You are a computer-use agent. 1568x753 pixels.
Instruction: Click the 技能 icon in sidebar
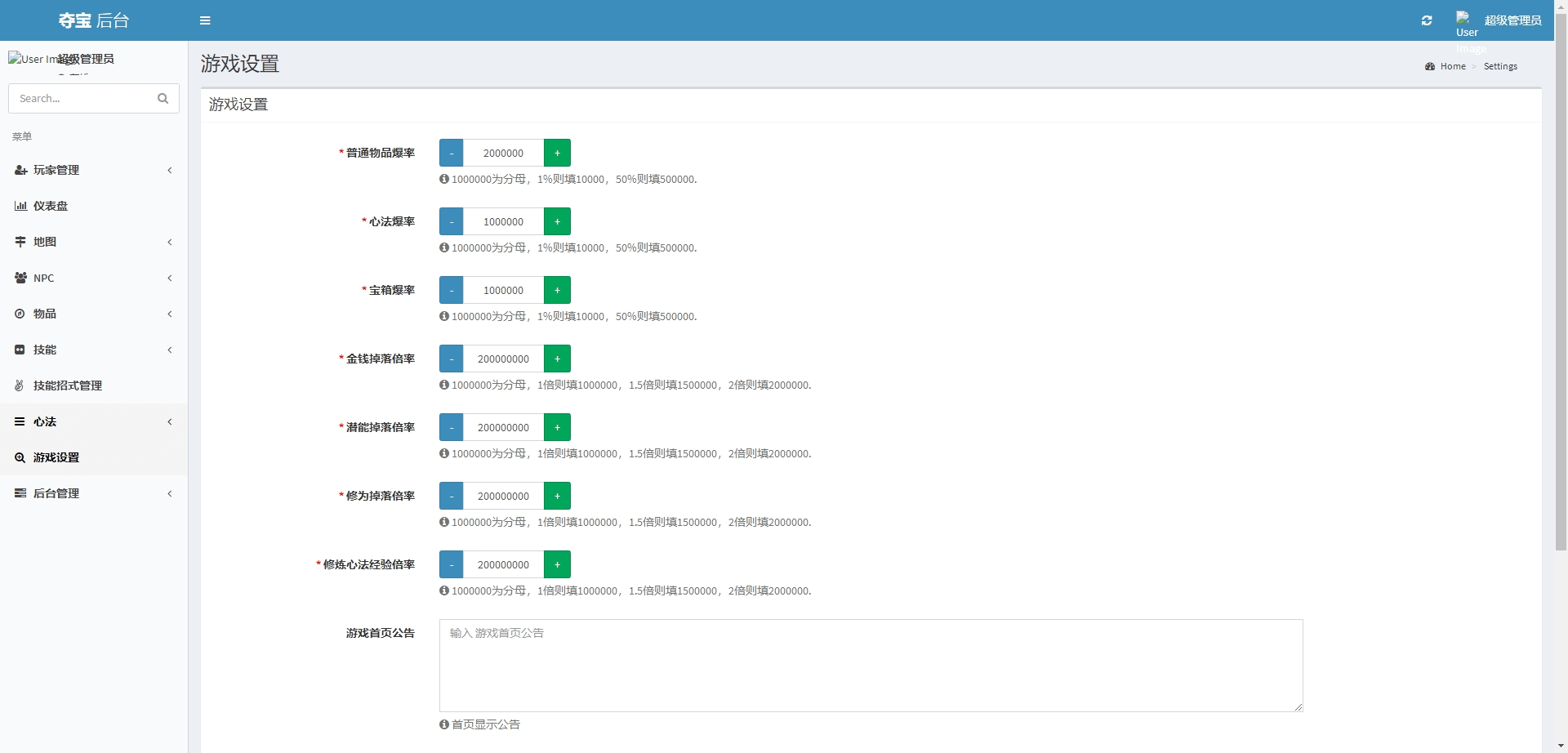point(20,350)
